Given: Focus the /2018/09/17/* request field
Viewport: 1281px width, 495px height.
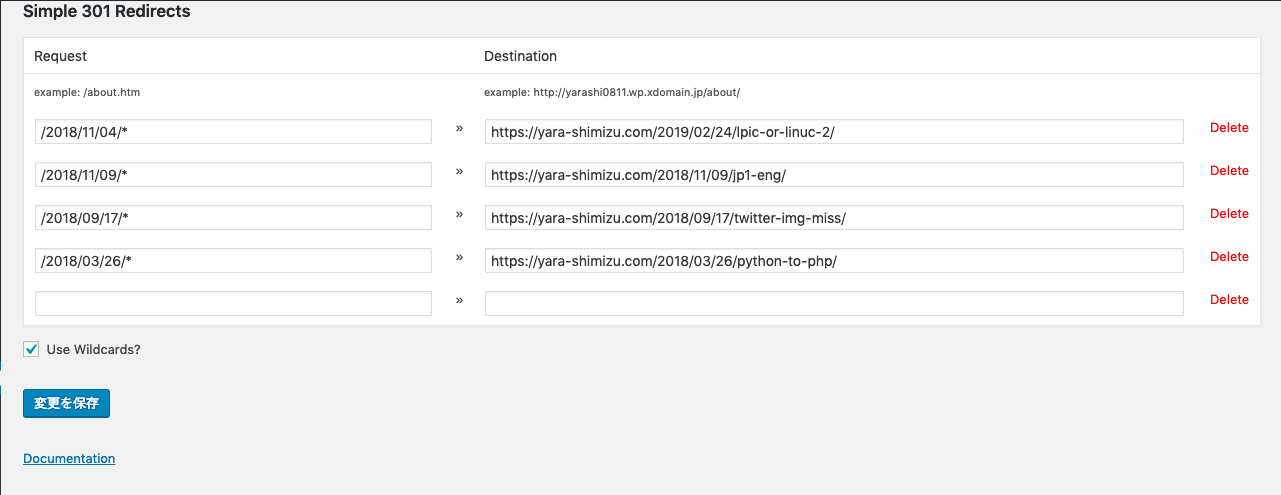Looking at the screenshot, I should 233,218.
